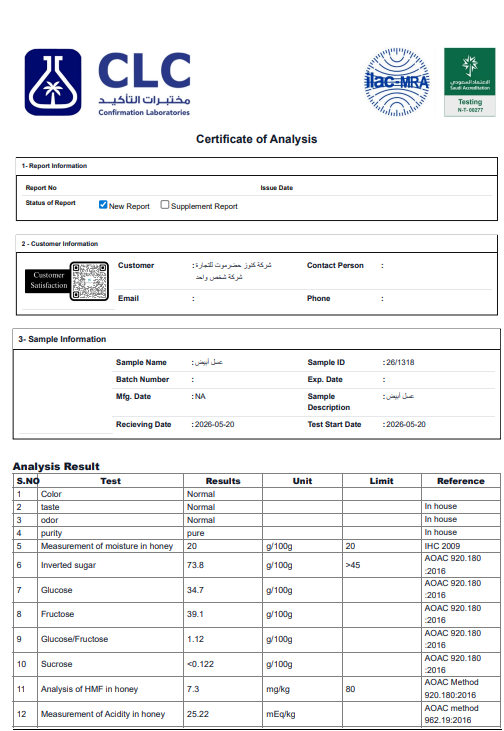Click the Saudi Accreditation Testing badge
504x731 pixels.
pyautogui.click(x=469, y=82)
